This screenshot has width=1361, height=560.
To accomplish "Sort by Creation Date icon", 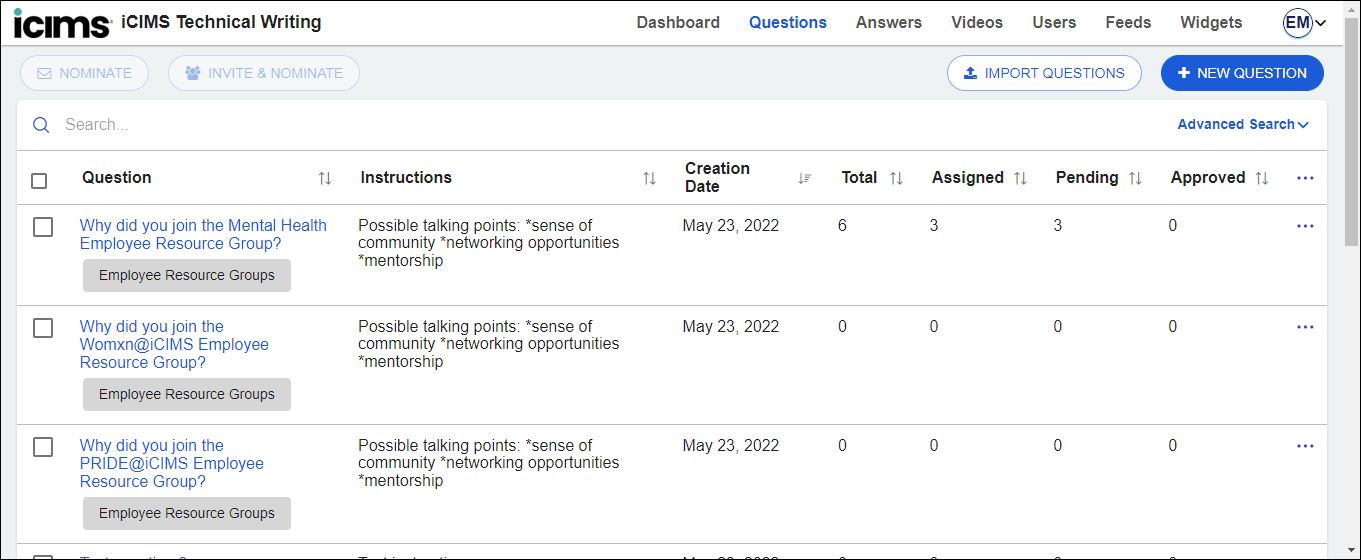I will click(x=805, y=178).
